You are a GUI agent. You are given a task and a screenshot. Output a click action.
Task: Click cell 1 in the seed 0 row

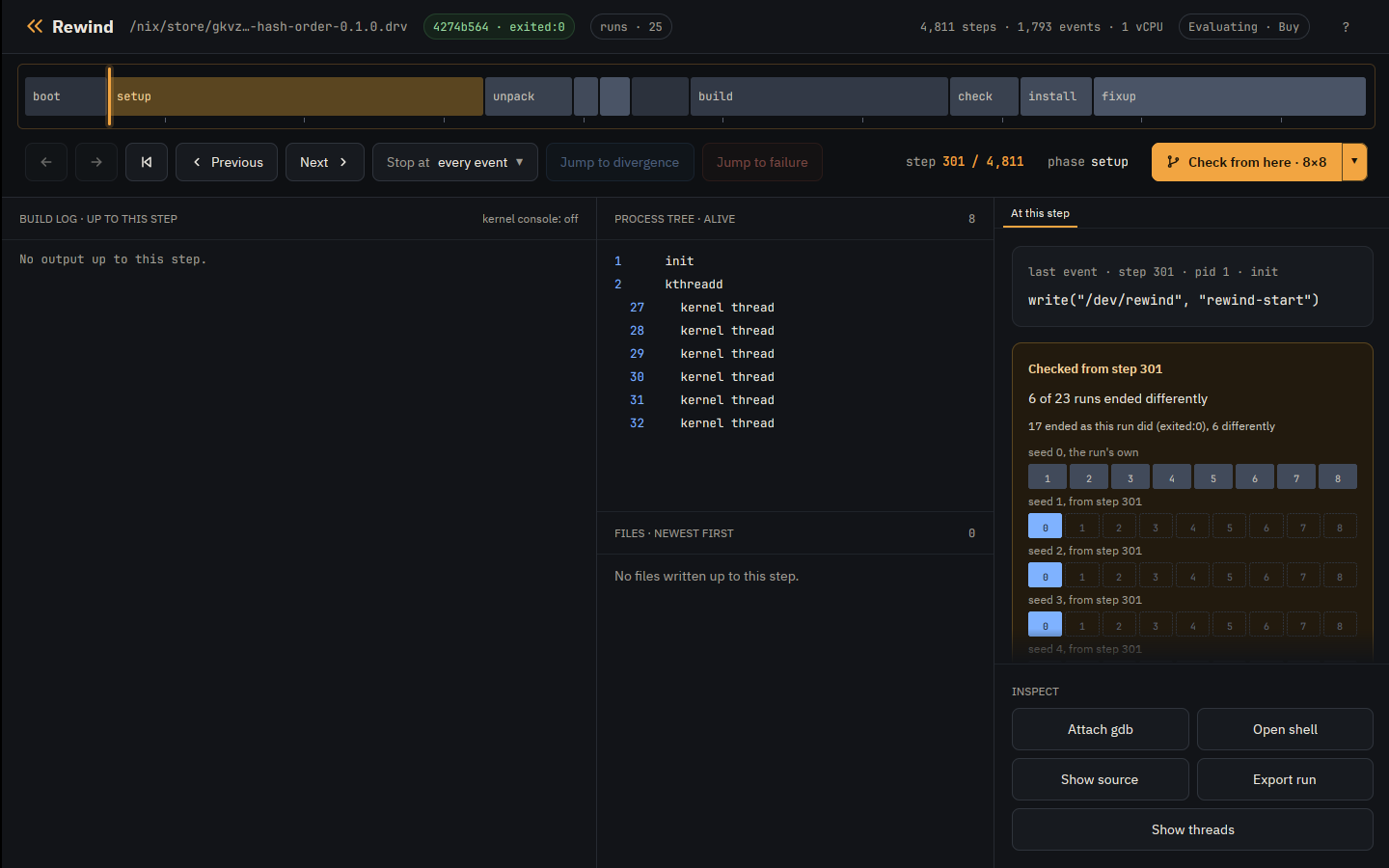click(x=1048, y=477)
